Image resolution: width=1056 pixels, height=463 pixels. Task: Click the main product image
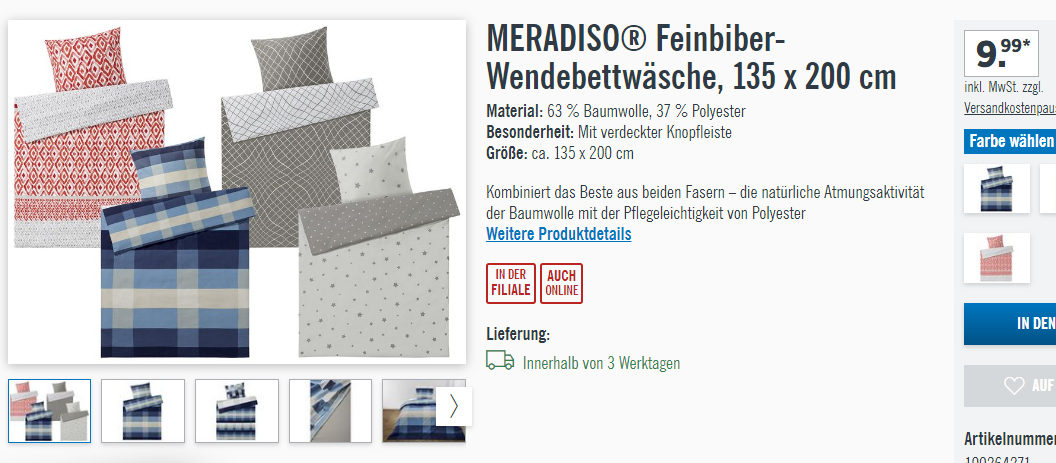[237, 192]
